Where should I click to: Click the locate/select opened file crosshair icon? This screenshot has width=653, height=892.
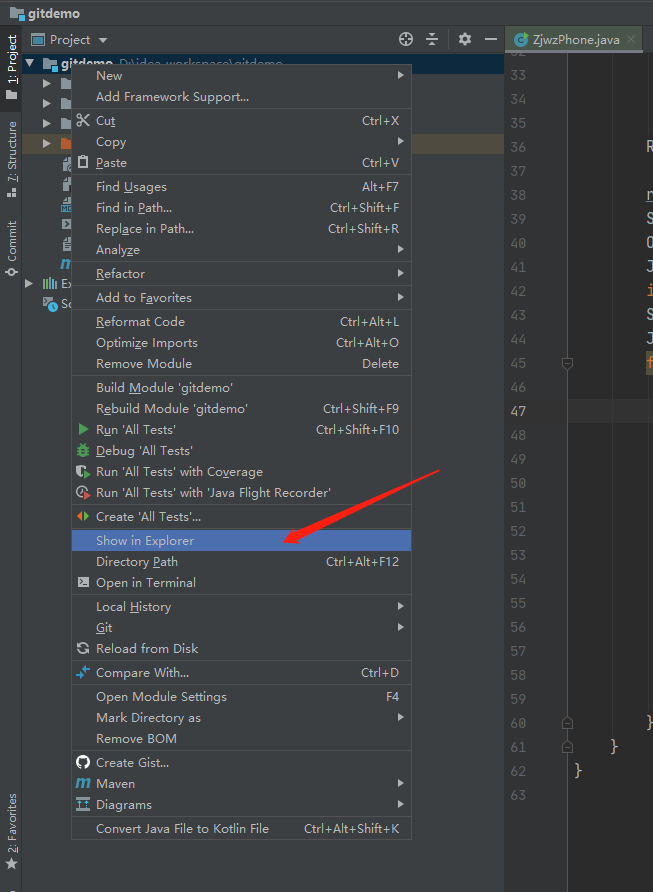click(x=406, y=39)
